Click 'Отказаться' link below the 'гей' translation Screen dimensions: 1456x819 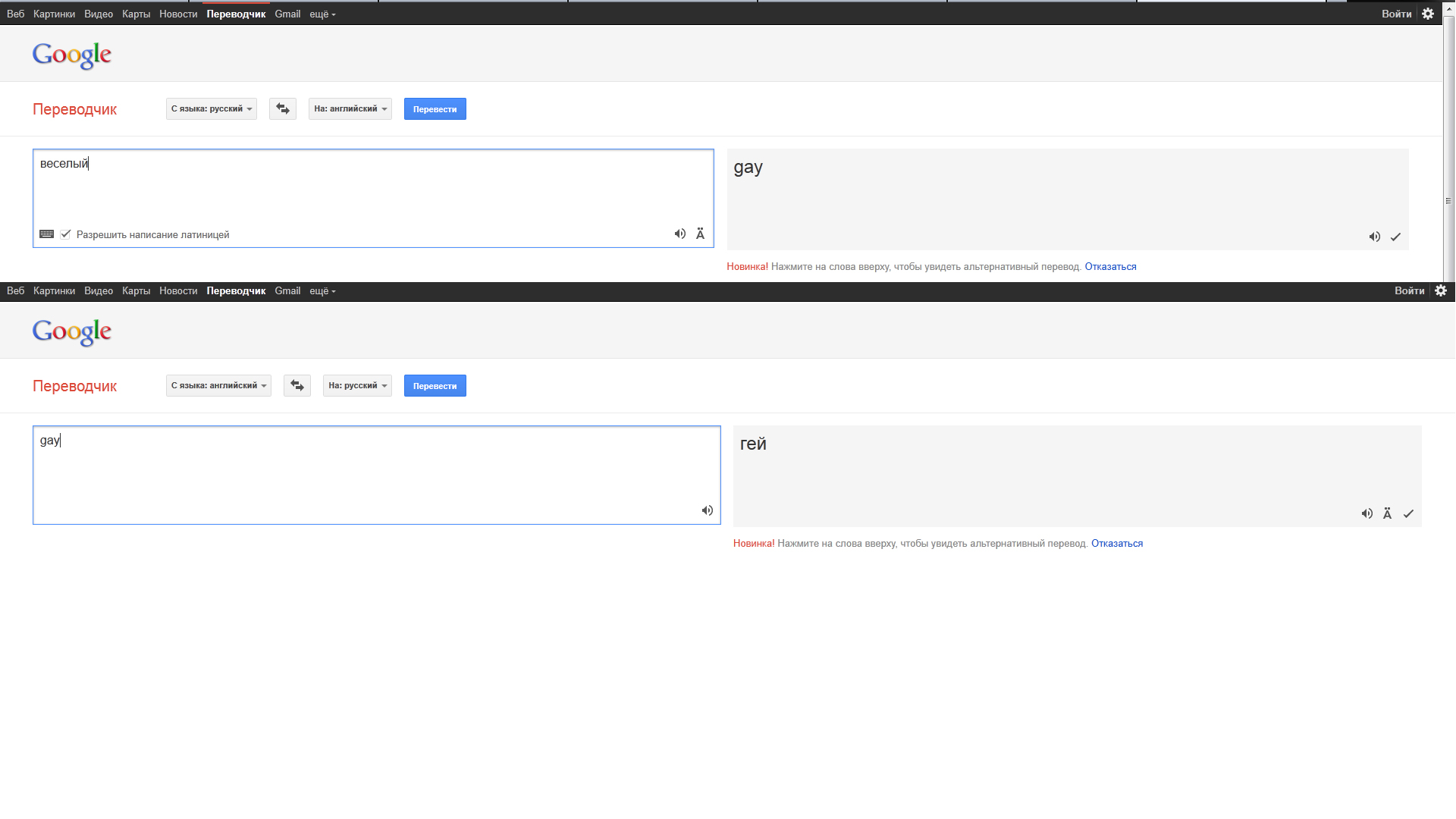click(x=1117, y=544)
